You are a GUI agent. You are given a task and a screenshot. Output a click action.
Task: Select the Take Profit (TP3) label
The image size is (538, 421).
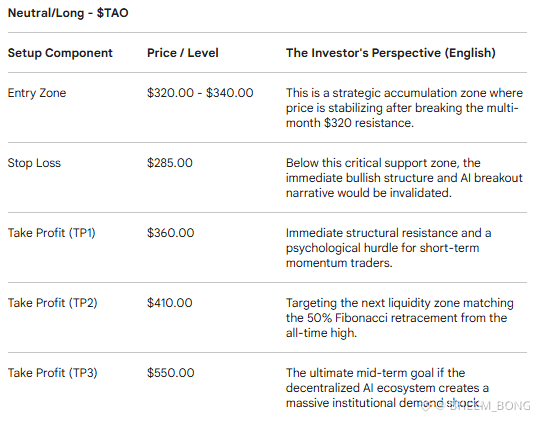[52, 373]
